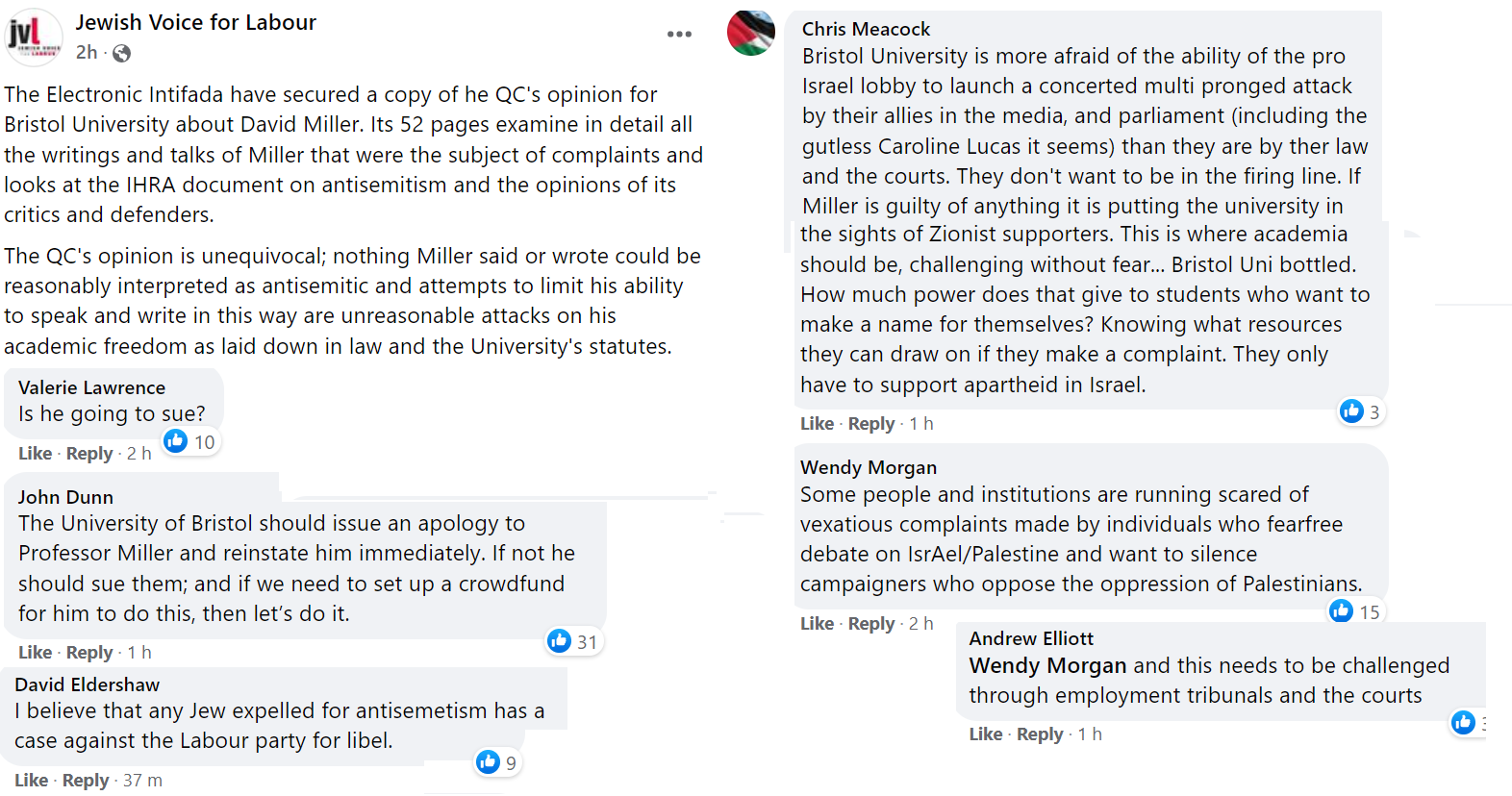
Task: Like Wendy Morgan's comment
Action: (x=818, y=624)
